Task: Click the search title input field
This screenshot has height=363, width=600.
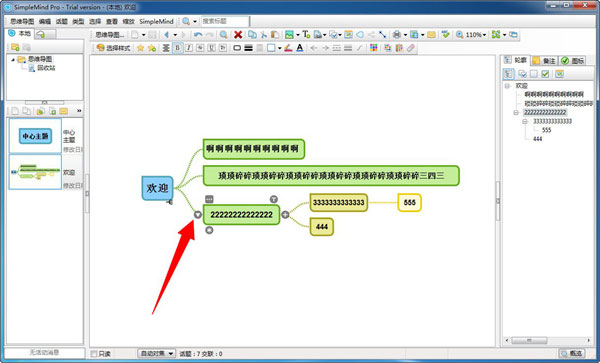Action: (x=225, y=21)
